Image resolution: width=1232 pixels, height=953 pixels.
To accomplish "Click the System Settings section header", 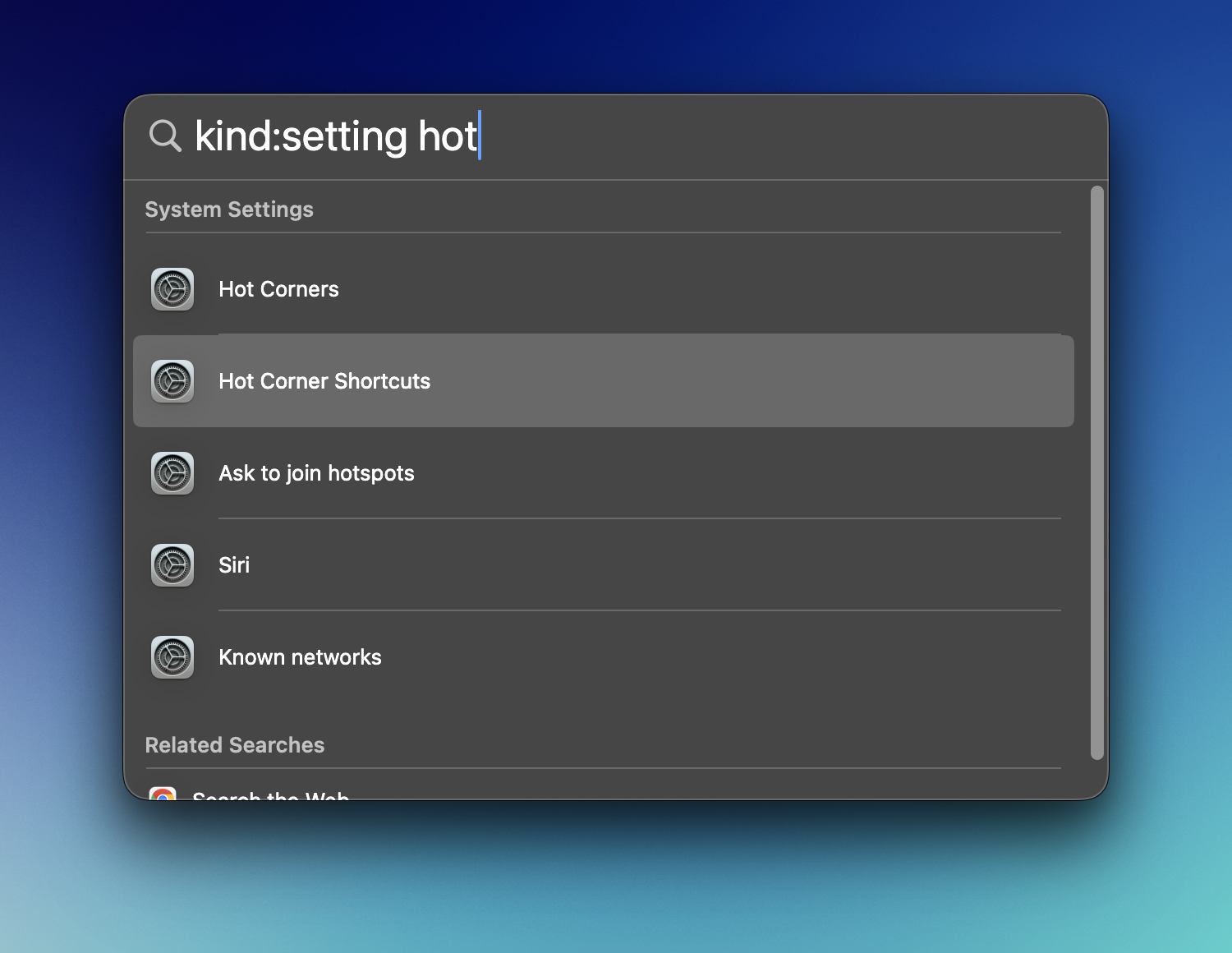I will [229, 209].
